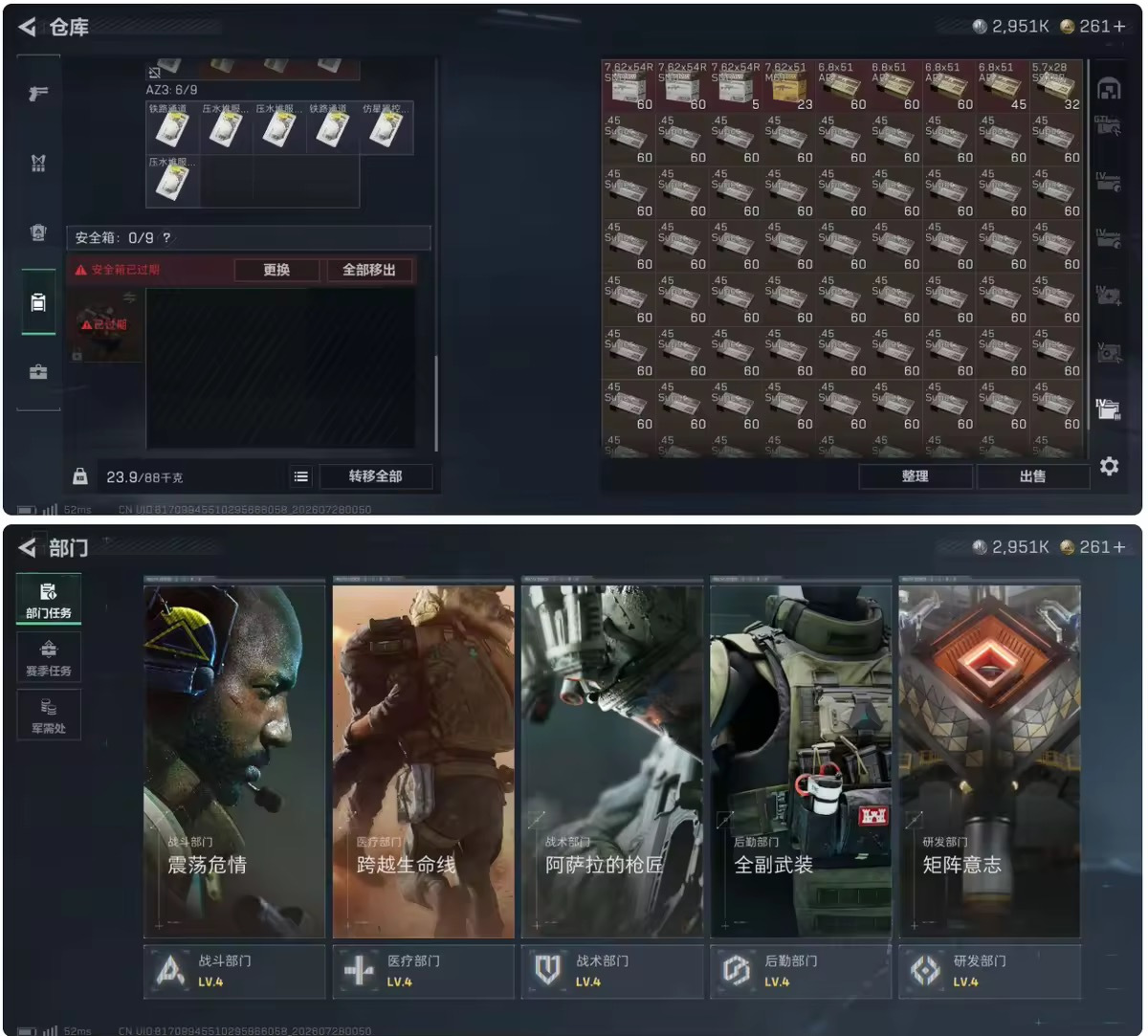The image size is (1148, 1036).
Task: Click the 整理 sort button
Action: click(915, 475)
